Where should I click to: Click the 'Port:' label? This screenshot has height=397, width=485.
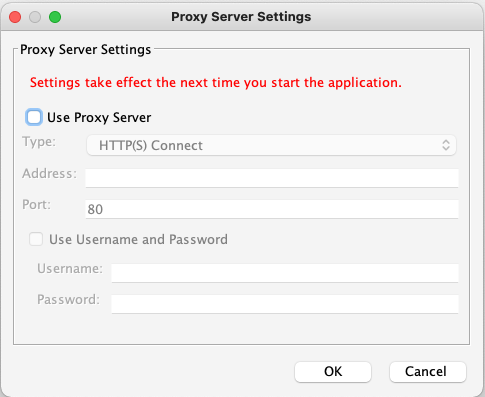click(x=36, y=205)
